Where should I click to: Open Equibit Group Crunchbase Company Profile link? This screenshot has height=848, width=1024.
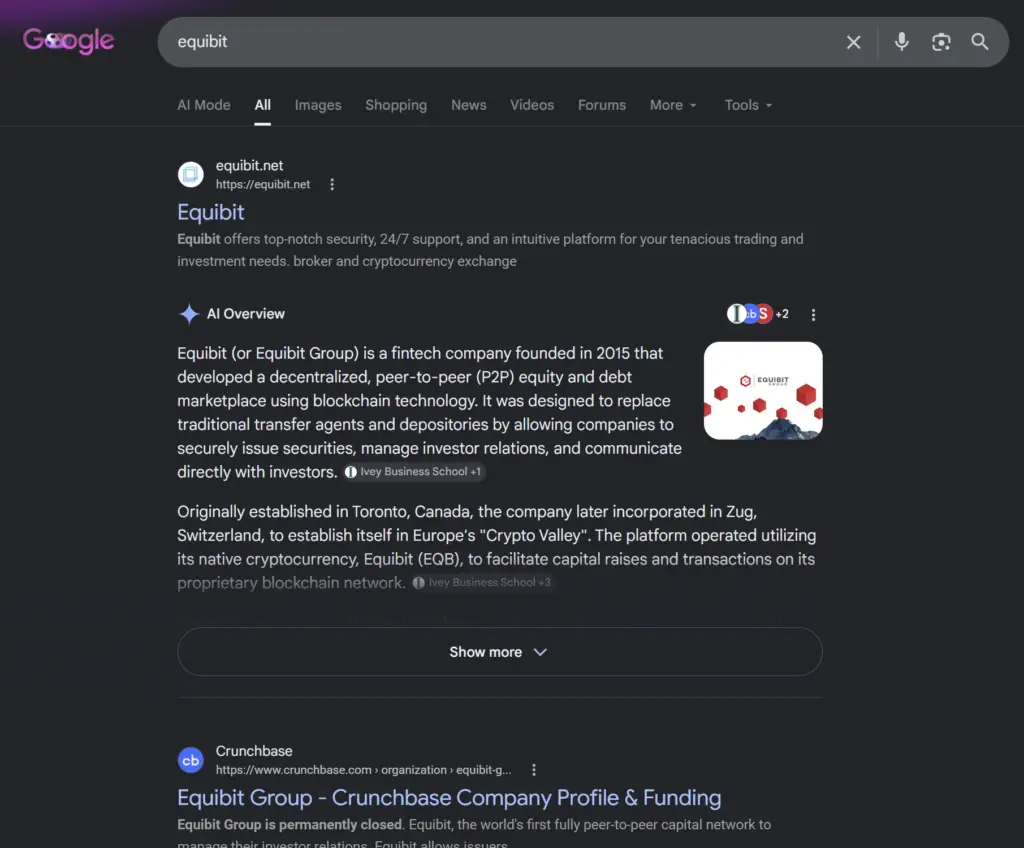pyautogui.click(x=449, y=798)
